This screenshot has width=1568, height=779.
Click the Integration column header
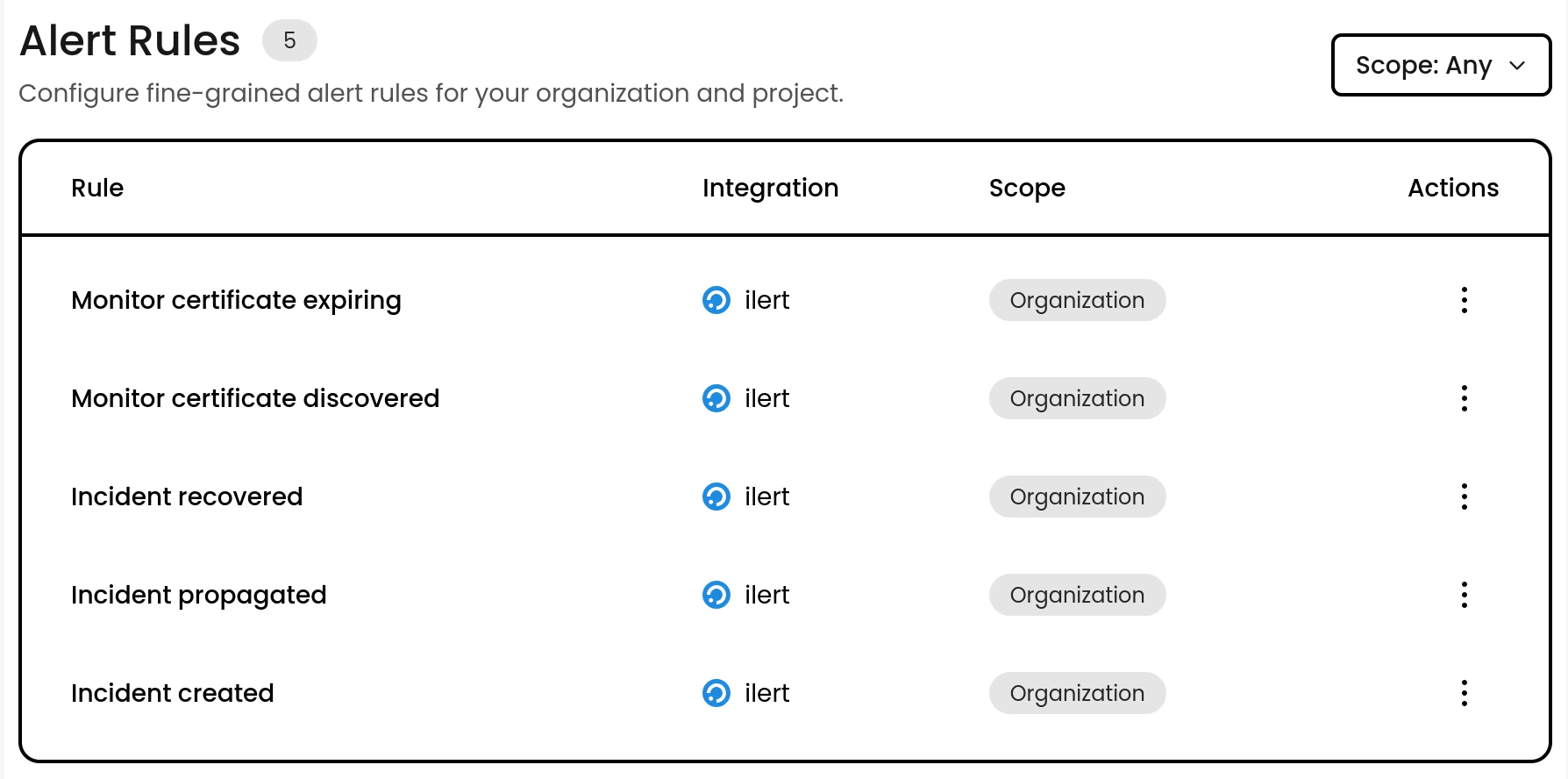coord(770,188)
